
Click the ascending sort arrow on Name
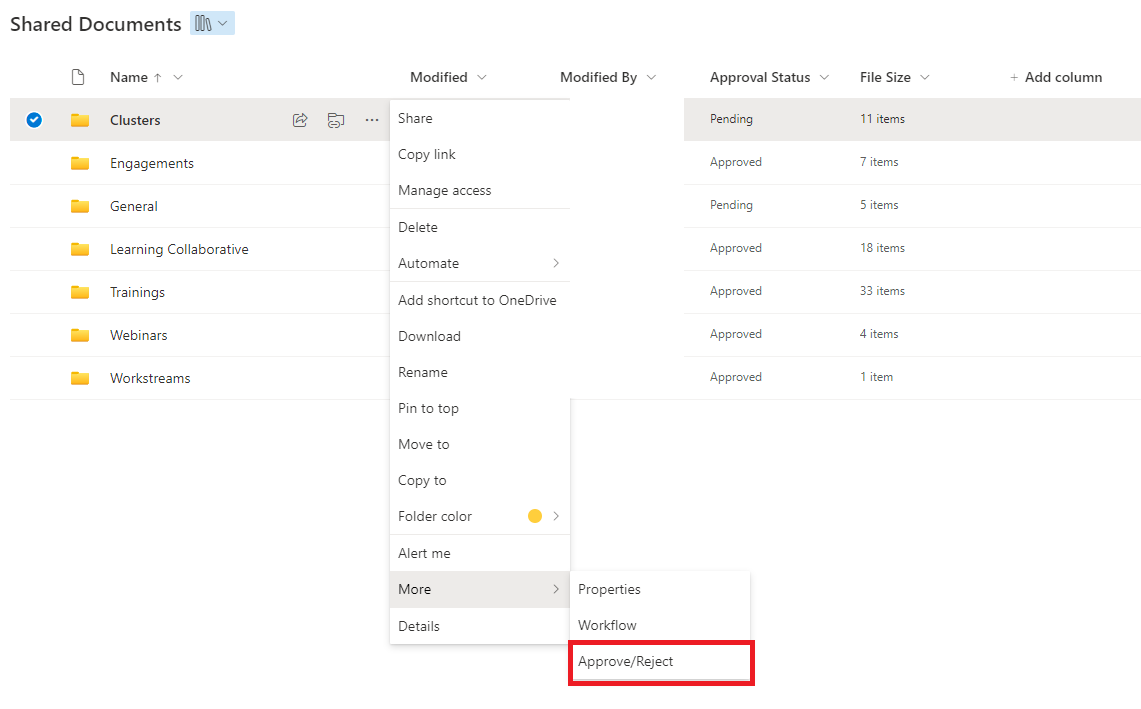[159, 76]
